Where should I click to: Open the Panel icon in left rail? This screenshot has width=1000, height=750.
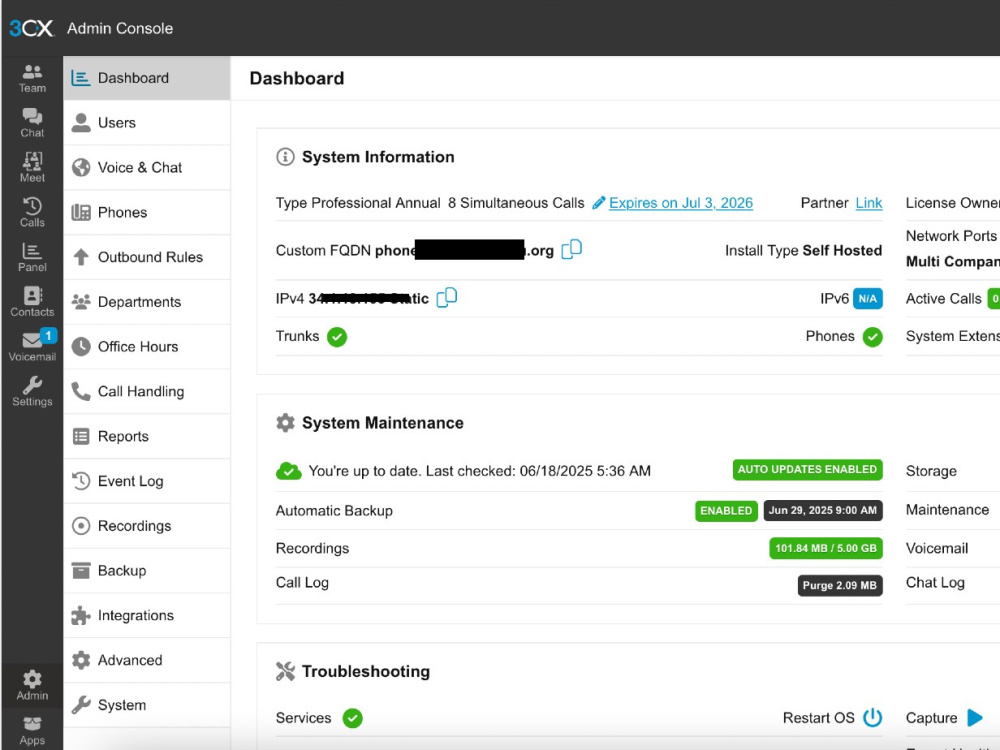point(32,257)
